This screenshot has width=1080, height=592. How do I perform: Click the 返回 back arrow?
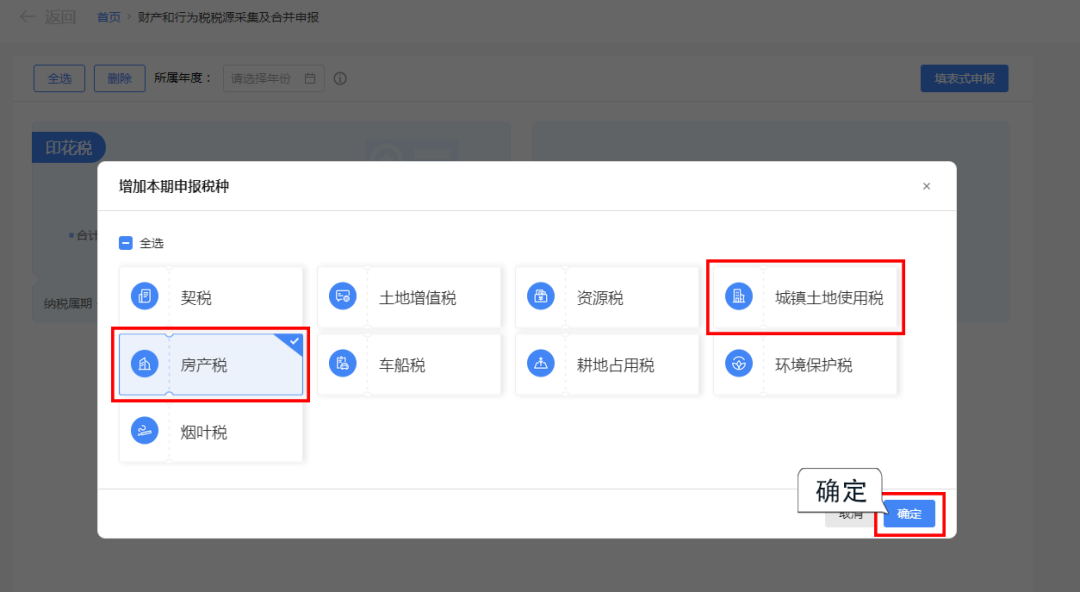[x=27, y=17]
